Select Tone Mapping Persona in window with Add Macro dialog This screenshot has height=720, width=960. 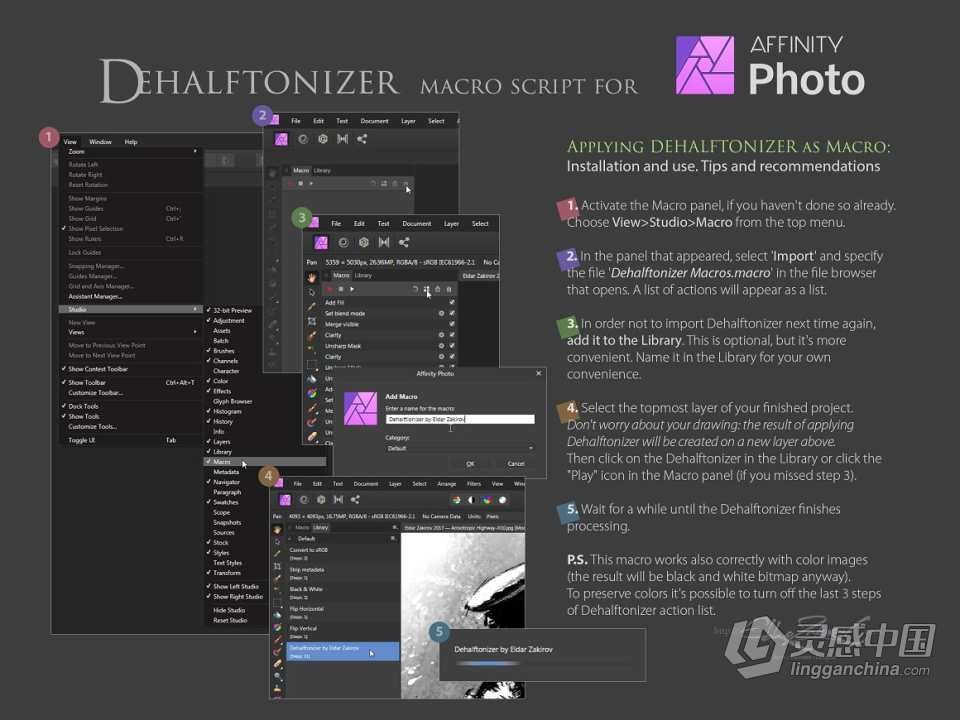(384, 242)
